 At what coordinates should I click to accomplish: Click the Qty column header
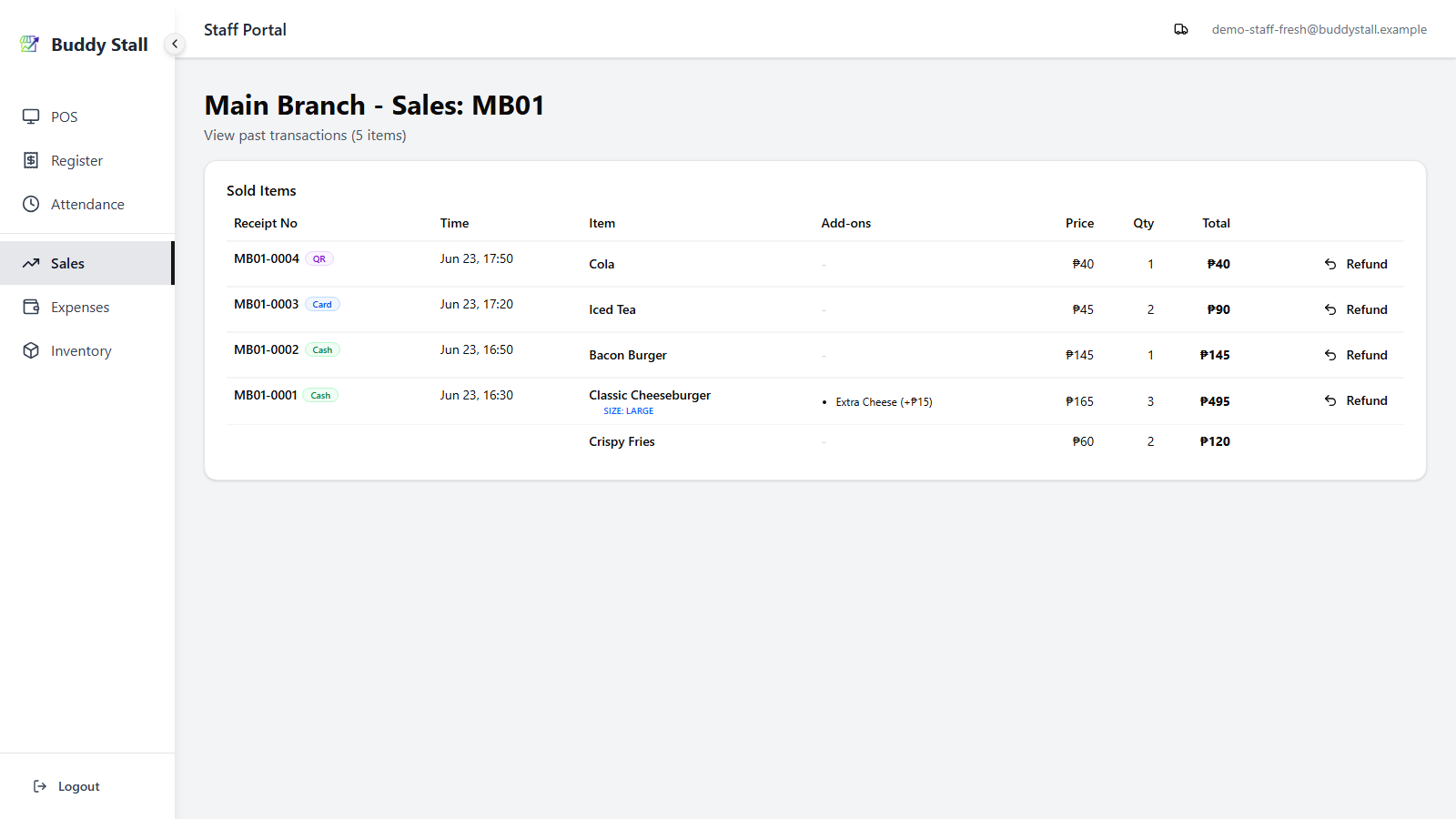click(x=1144, y=223)
